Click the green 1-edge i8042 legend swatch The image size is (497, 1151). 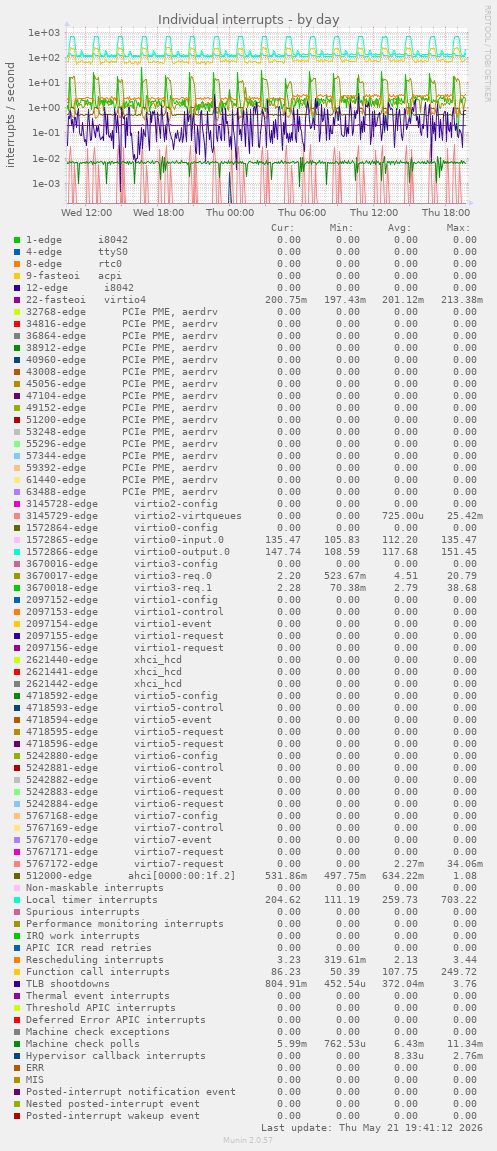point(17,239)
